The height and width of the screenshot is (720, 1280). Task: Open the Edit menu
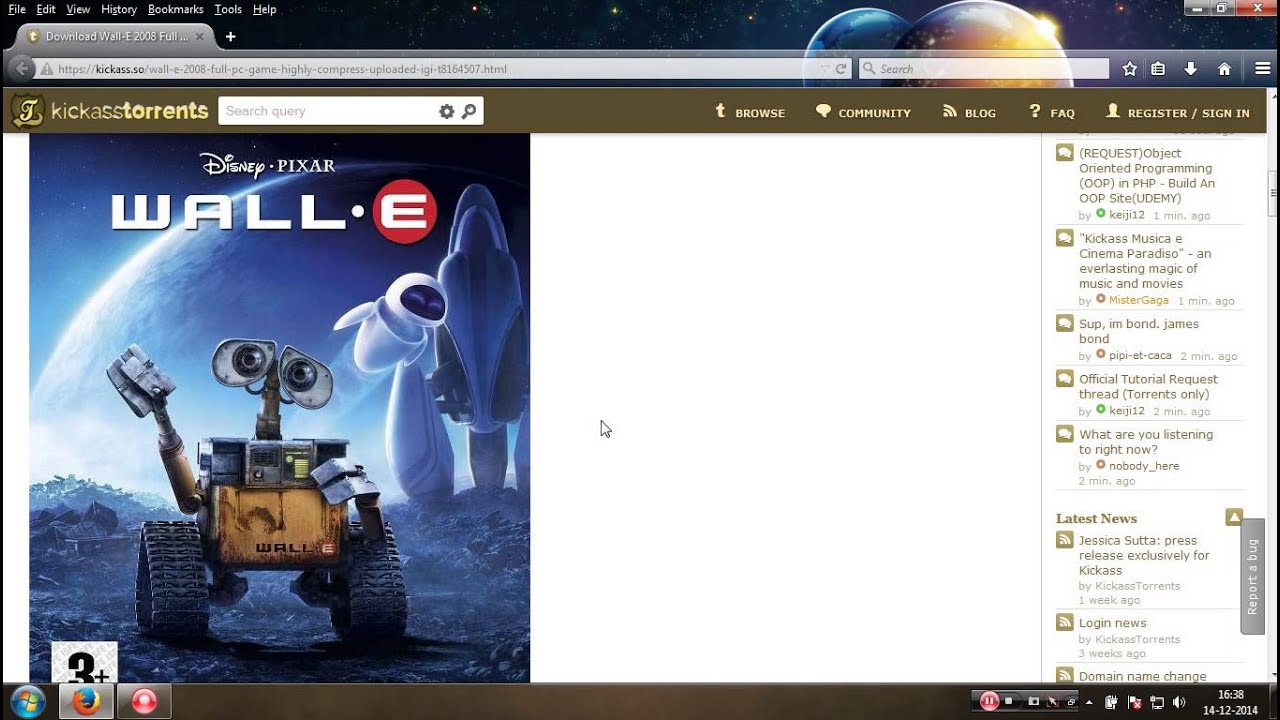[46, 9]
